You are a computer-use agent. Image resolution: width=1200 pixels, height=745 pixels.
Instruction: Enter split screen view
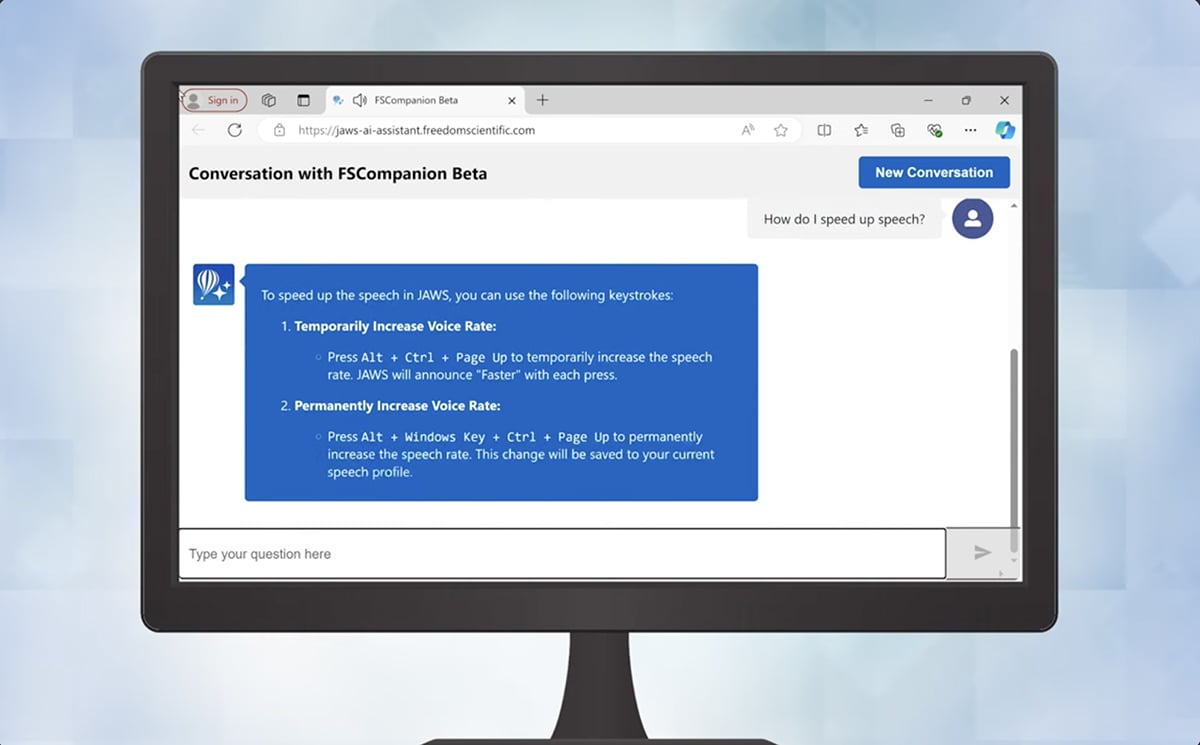coord(824,130)
